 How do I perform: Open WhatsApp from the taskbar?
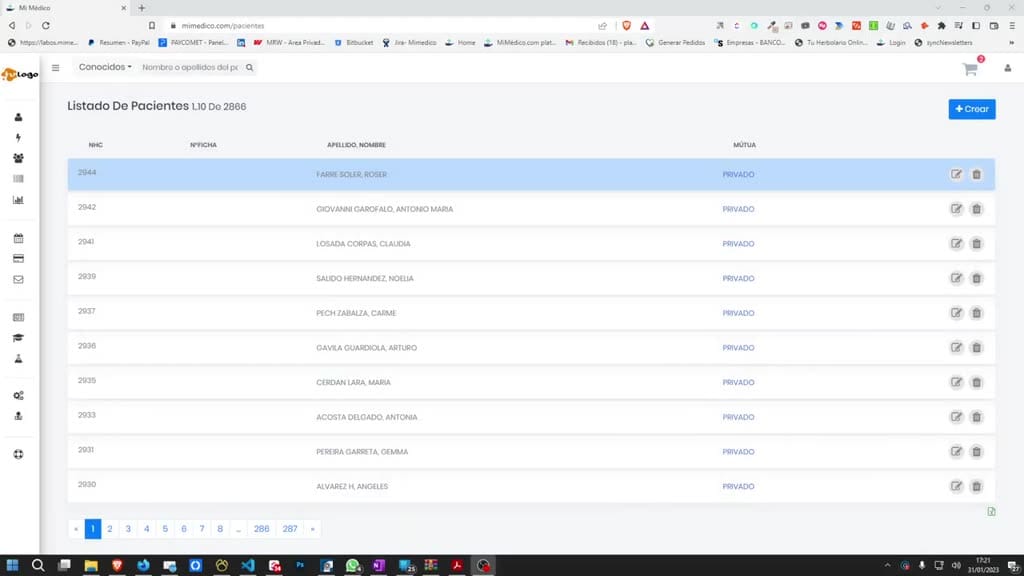[x=353, y=565]
